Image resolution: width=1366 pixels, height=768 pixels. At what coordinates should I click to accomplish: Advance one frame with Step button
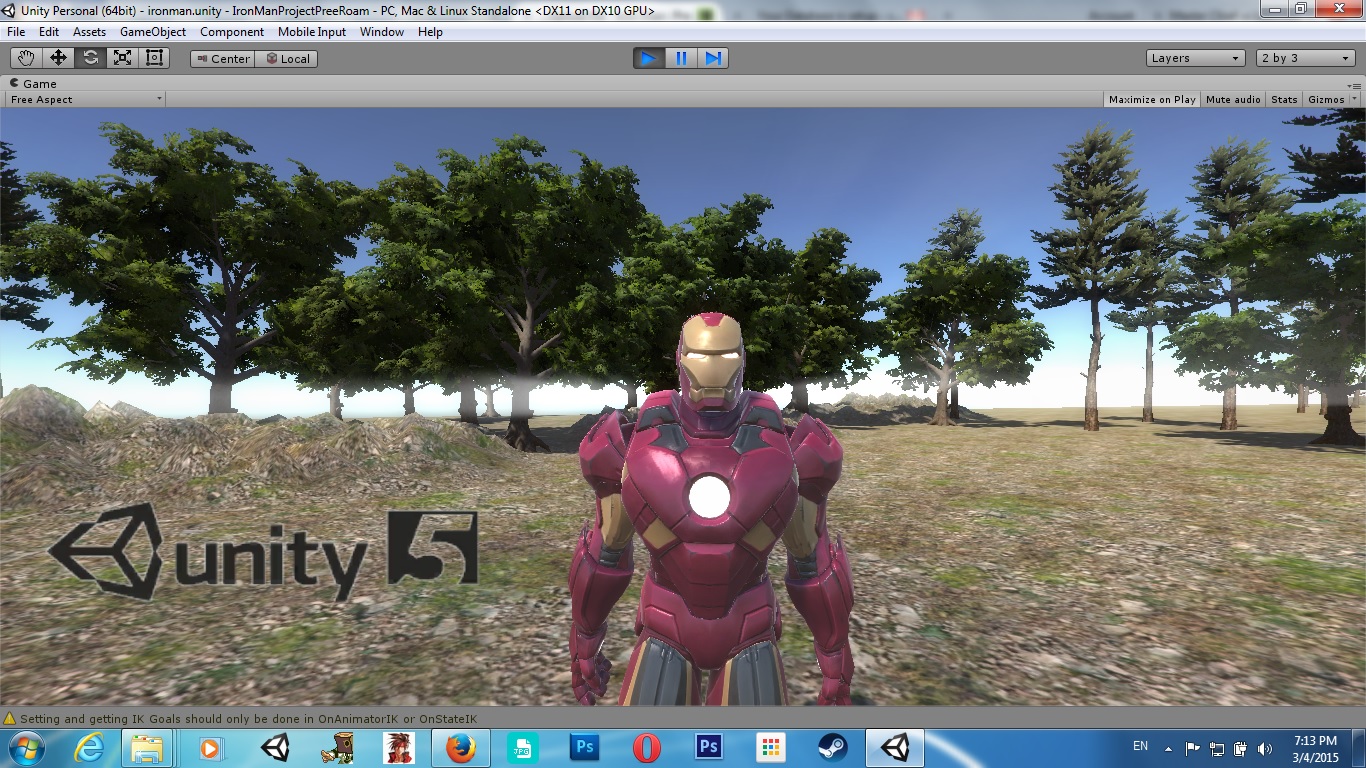[713, 58]
